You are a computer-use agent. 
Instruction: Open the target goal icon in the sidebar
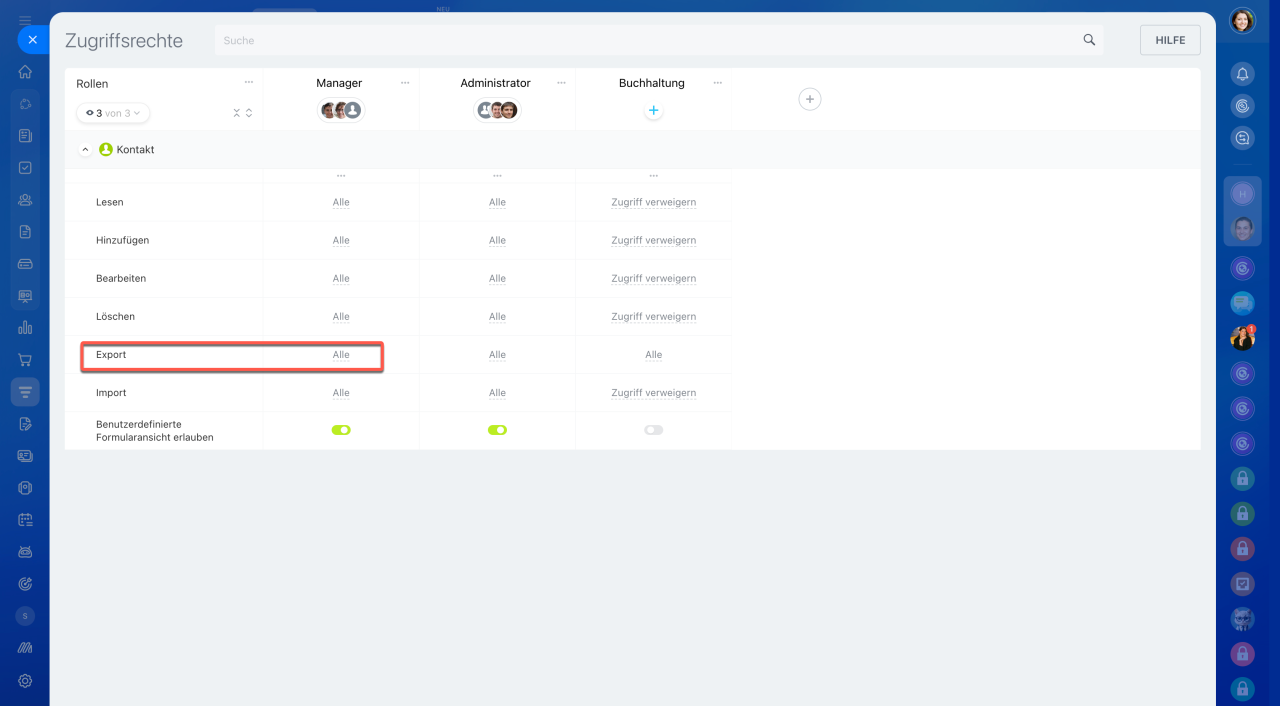tap(25, 584)
